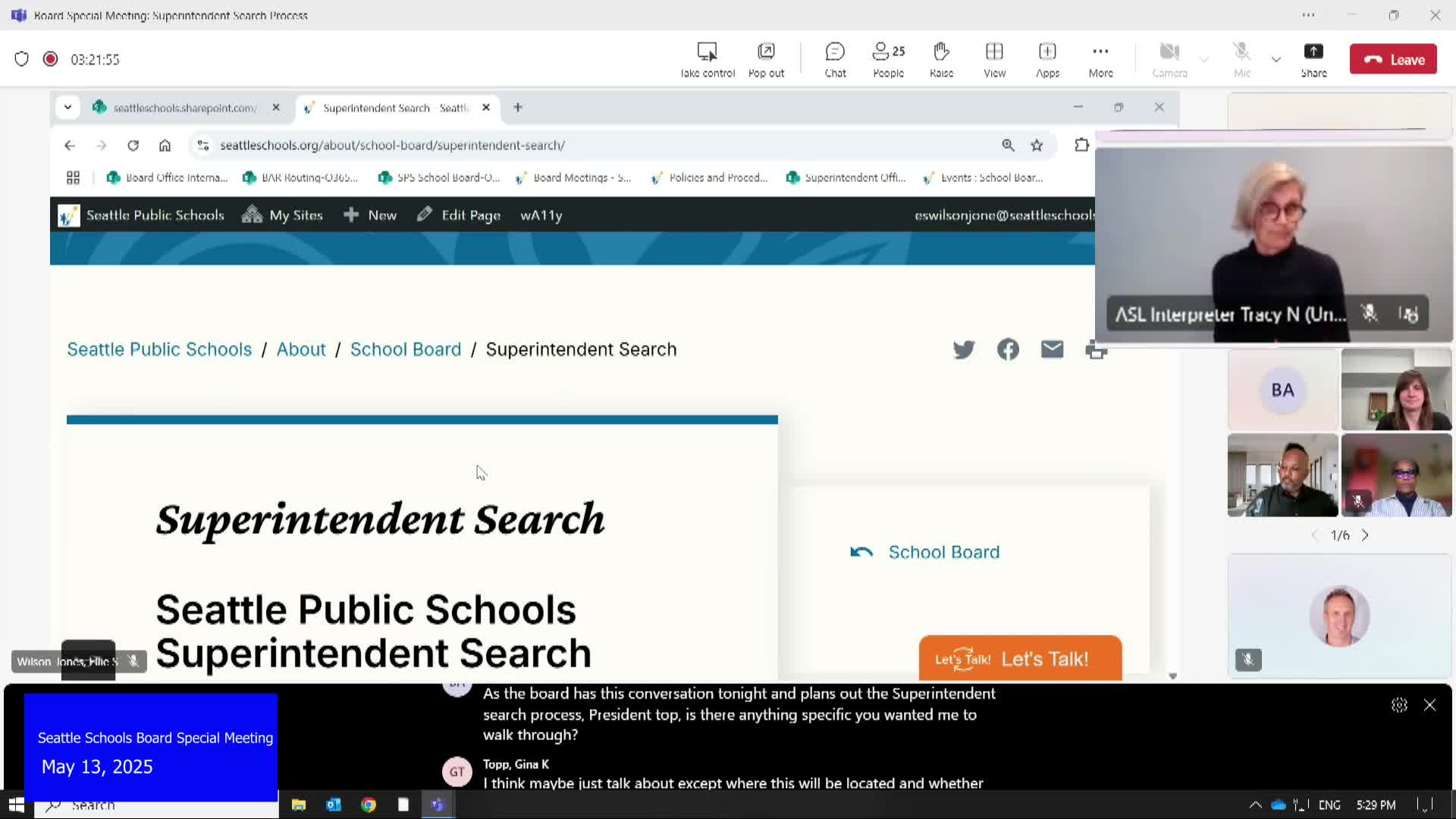Select the BA participant tile
The height and width of the screenshot is (819, 1456).
pos(1282,390)
